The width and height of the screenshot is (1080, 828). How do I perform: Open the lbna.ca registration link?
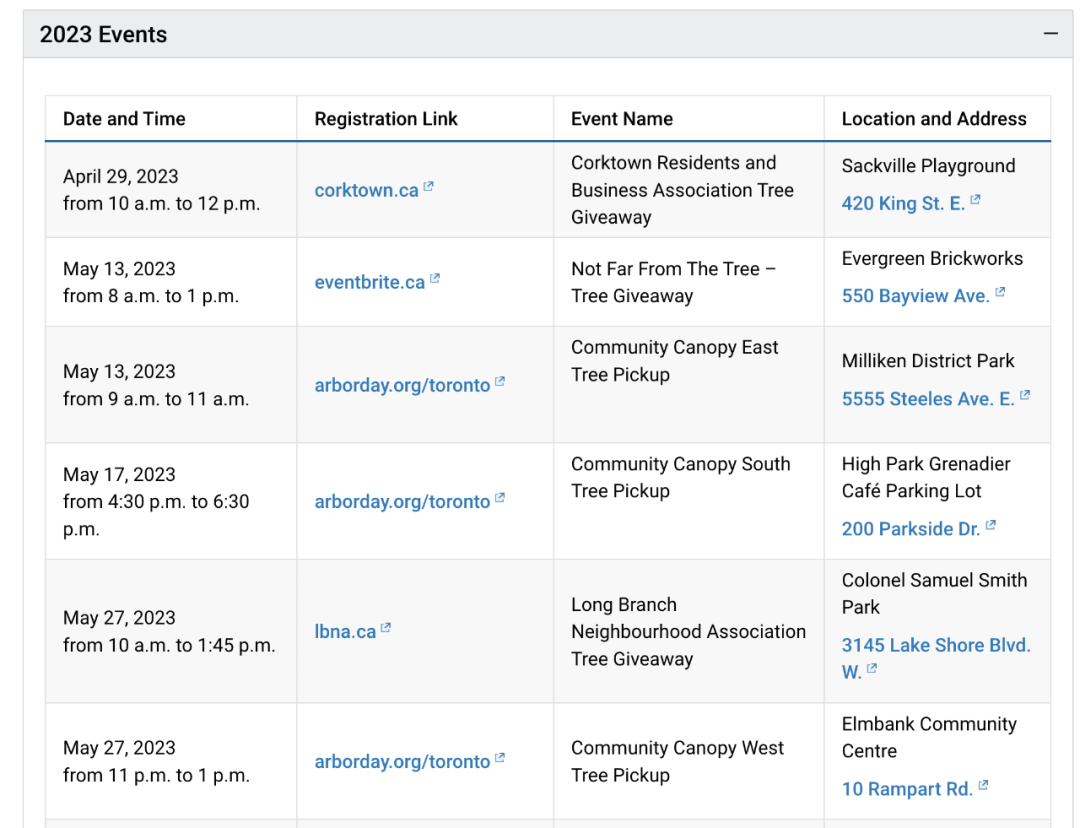point(345,632)
